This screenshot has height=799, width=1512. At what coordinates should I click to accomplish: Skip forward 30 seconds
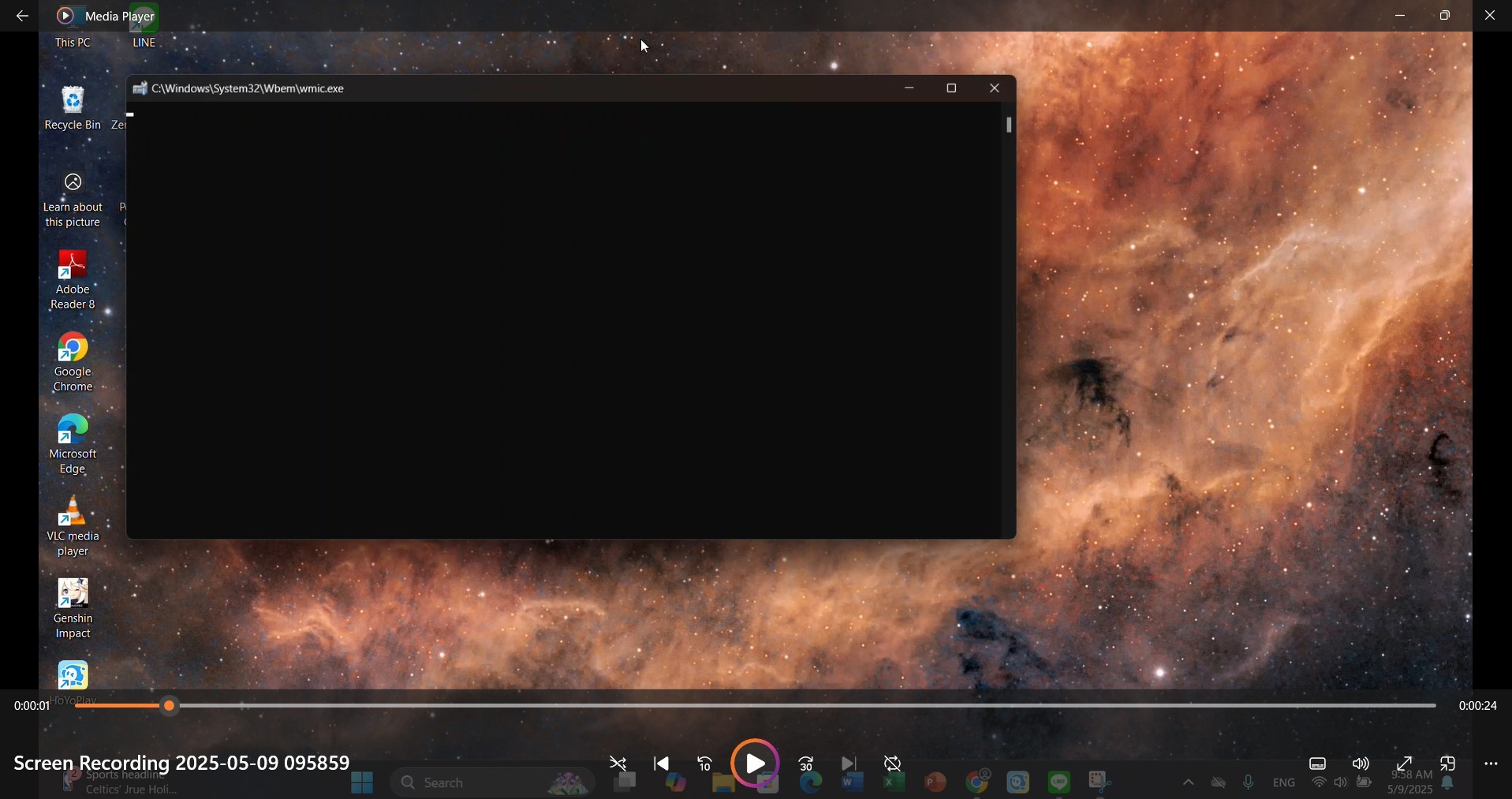point(807,764)
